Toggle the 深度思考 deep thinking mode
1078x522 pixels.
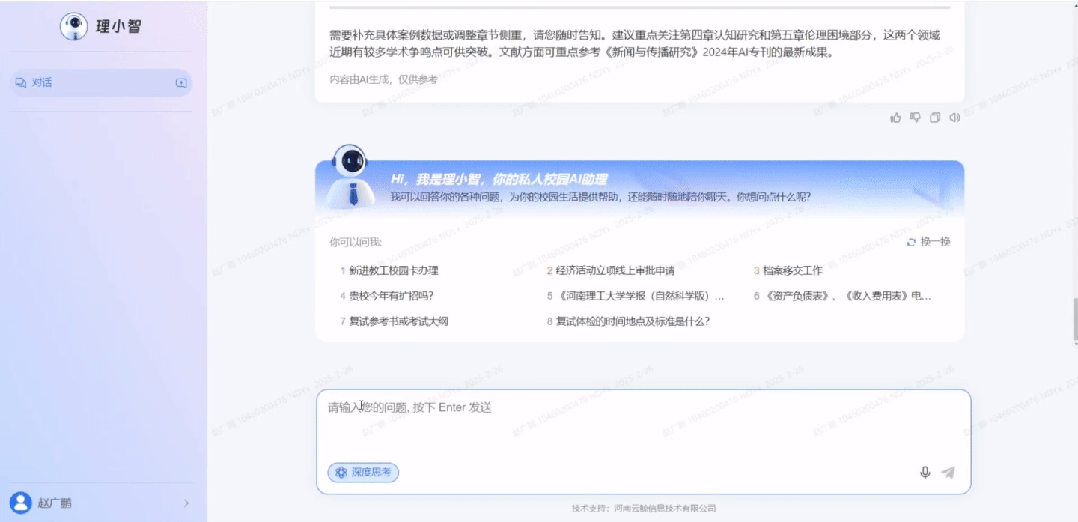click(363, 472)
